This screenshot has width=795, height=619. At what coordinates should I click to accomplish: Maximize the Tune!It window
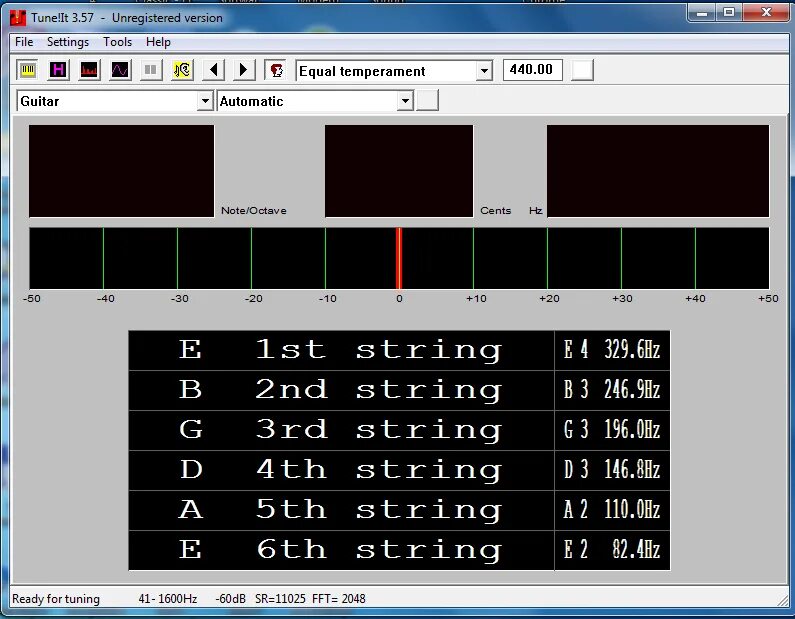click(x=729, y=13)
